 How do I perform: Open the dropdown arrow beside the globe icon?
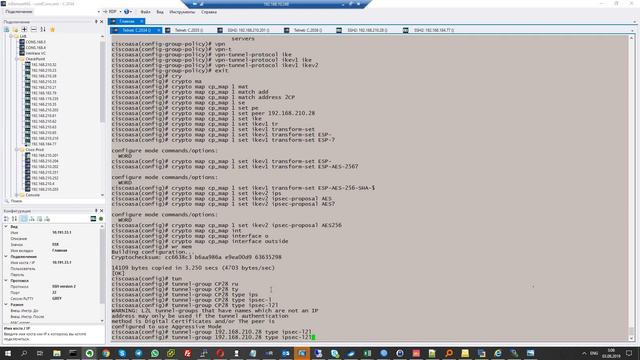coord(131,12)
